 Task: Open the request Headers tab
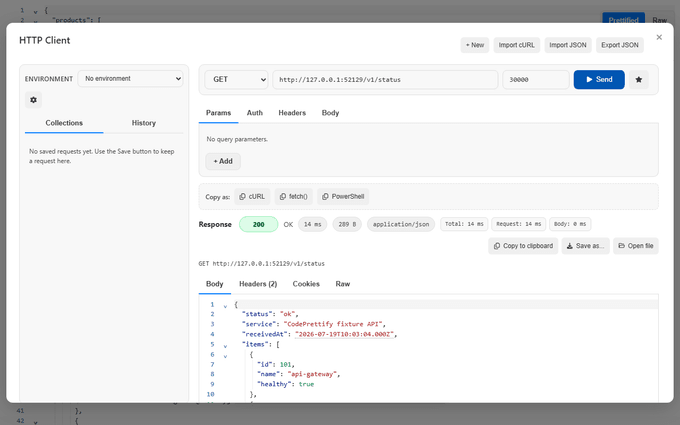click(x=292, y=113)
